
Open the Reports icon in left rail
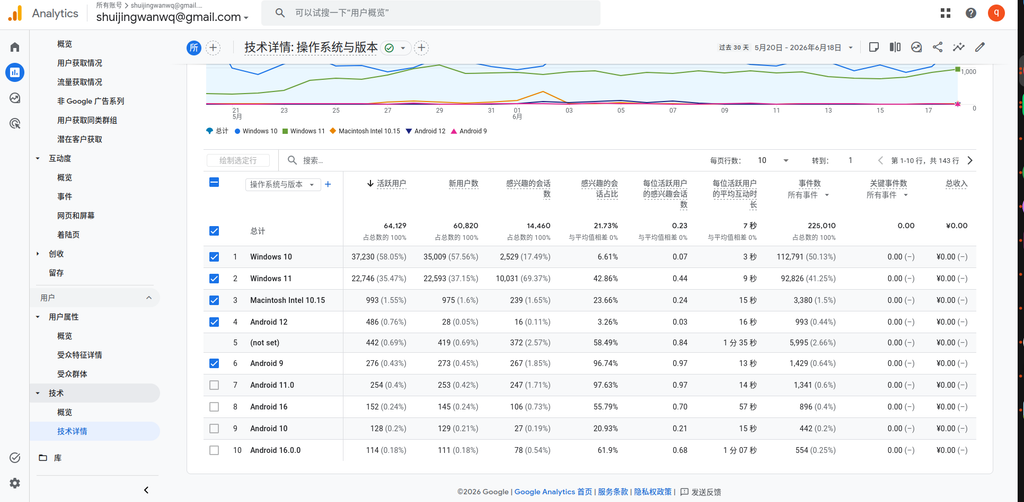coord(14,72)
